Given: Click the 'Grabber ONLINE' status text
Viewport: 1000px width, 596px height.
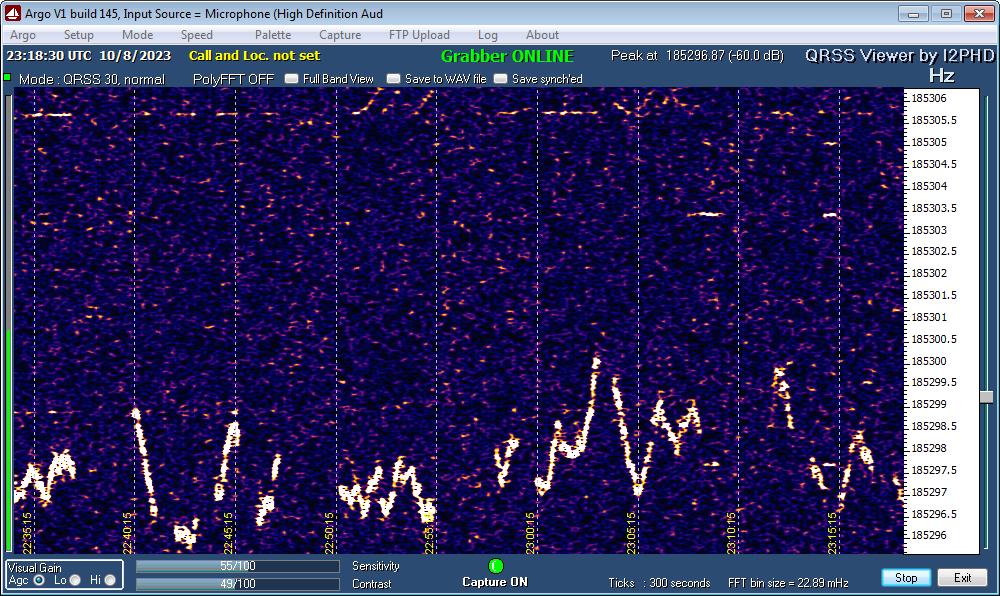Looking at the screenshot, I should pyautogui.click(x=507, y=56).
